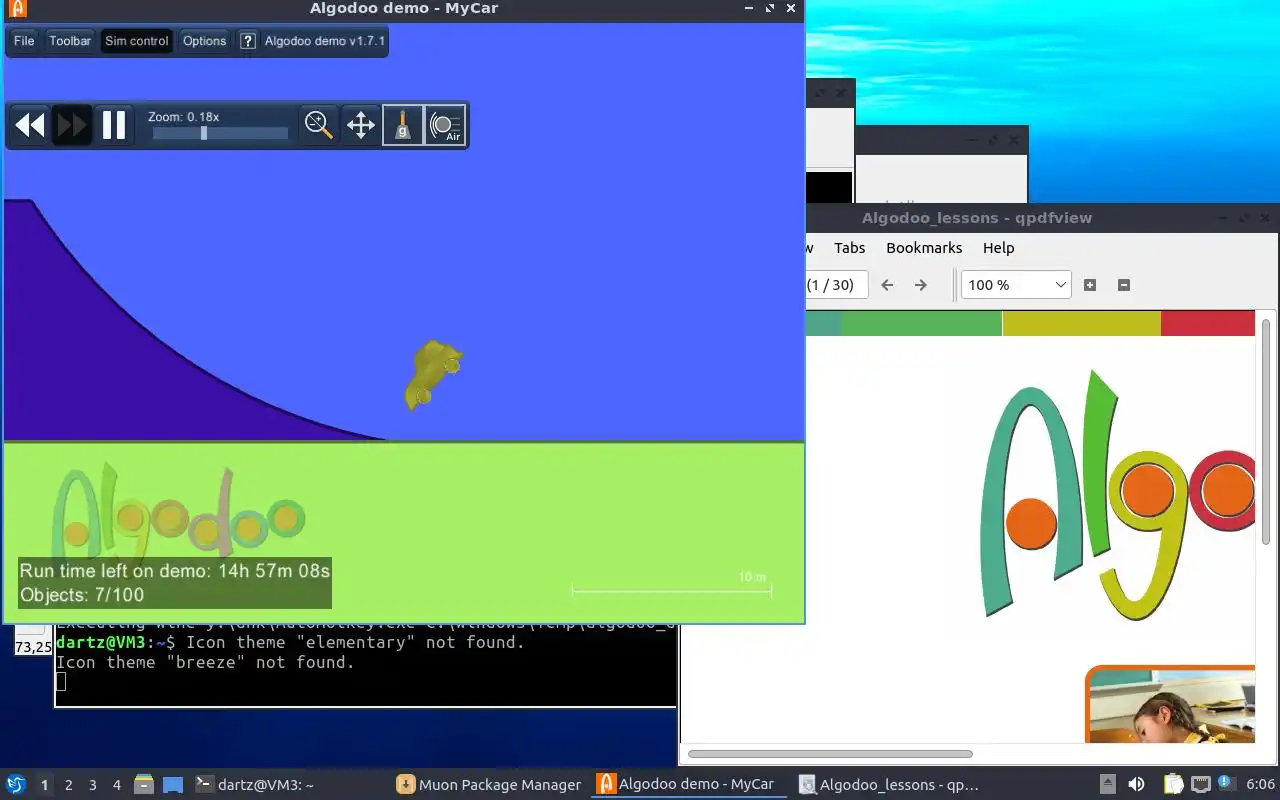Click the clipboard tray icon
The image size is (1280, 800).
pyautogui.click(x=1174, y=784)
